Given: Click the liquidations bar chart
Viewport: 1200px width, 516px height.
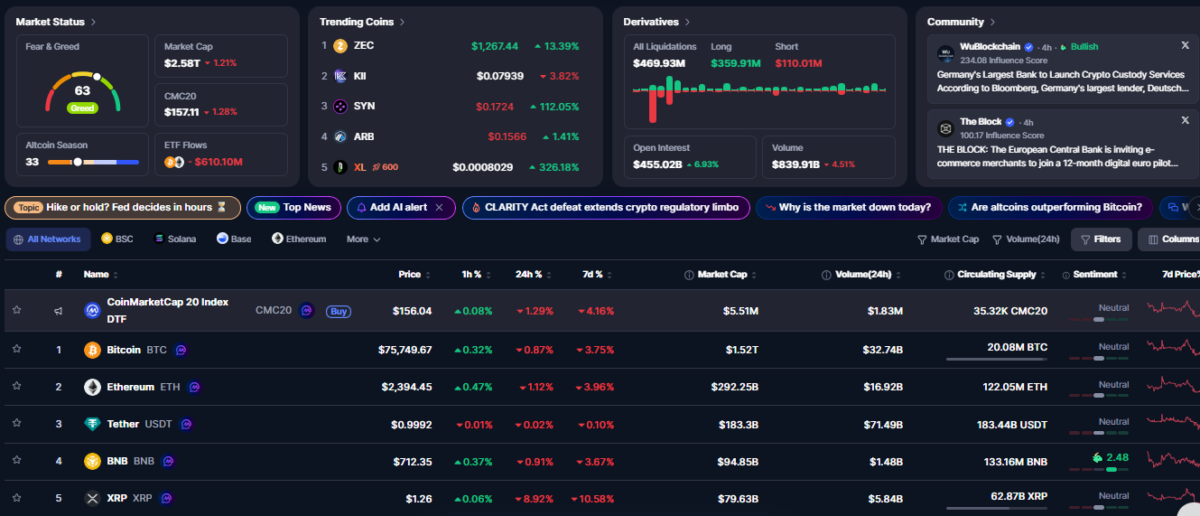Looking at the screenshot, I should coord(760,96).
